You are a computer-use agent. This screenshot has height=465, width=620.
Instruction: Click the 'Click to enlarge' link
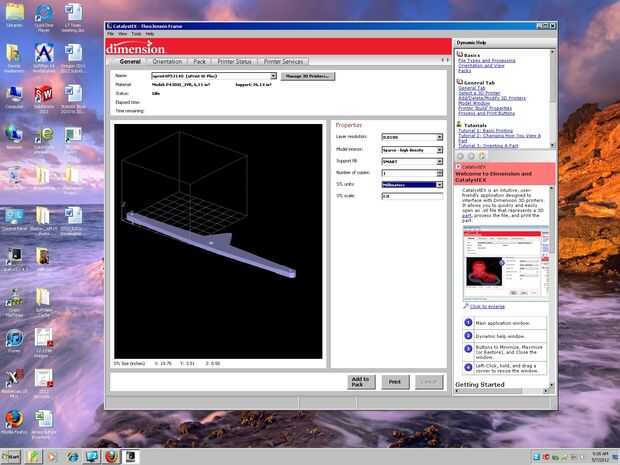[x=487, y=306]
